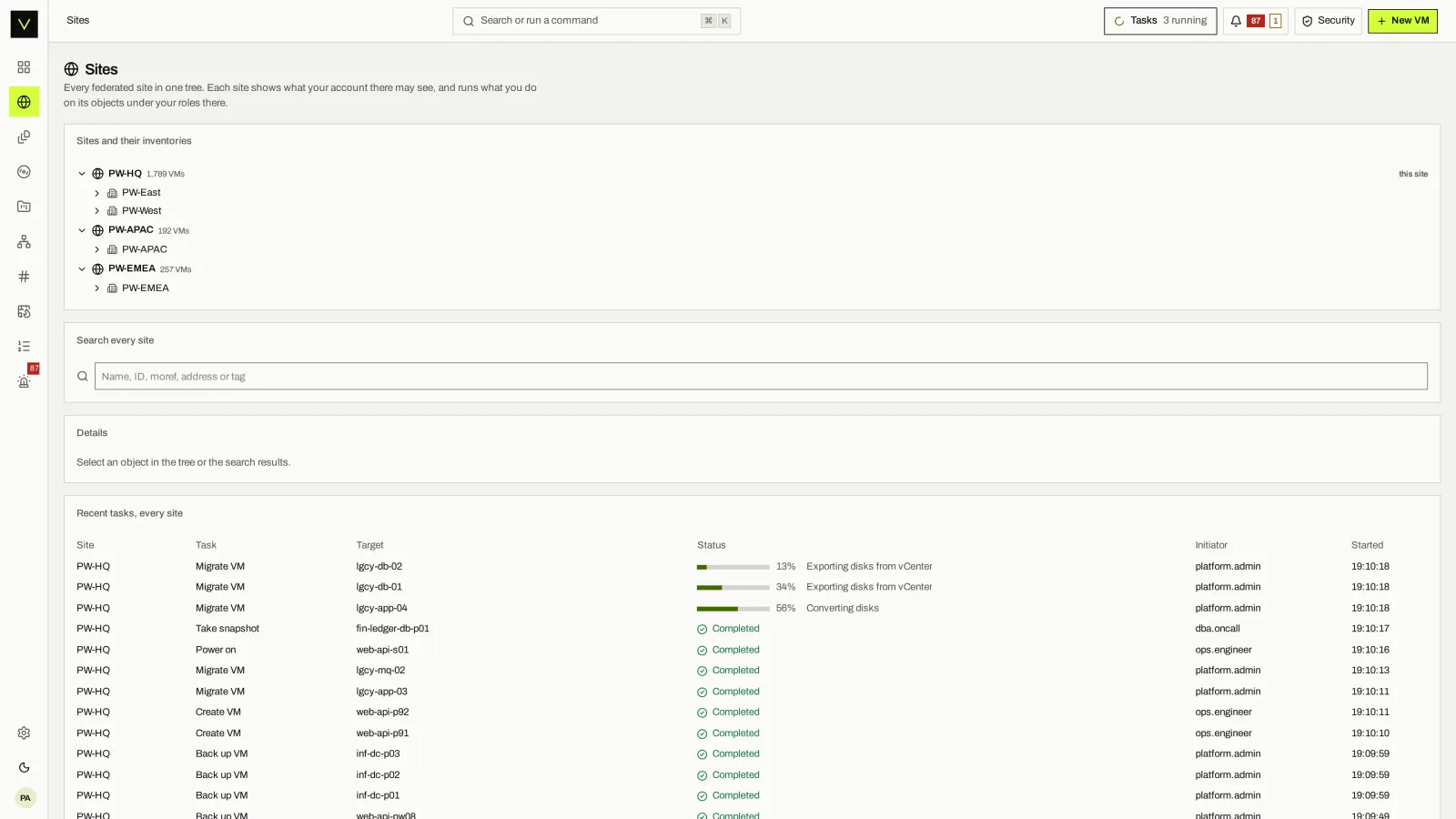1456x819 pixels.
Task: Select the PW-West tree row label
Action: pos(141,211)
